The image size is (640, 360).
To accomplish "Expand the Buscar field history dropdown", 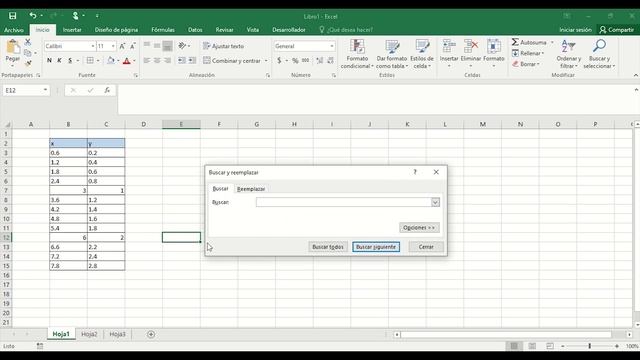I will pos(435,202).
